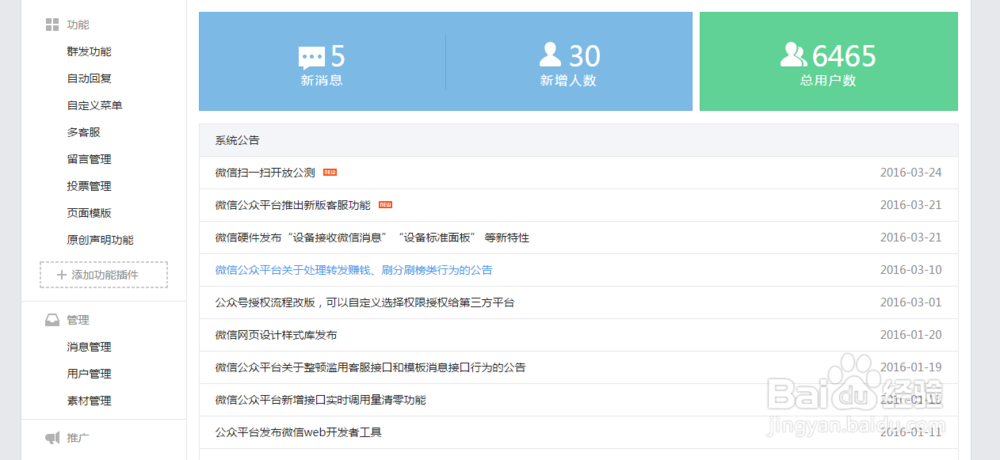
Task: Click the date 2016-03-10
Action: pyautogui.click(x=911, y=270)
